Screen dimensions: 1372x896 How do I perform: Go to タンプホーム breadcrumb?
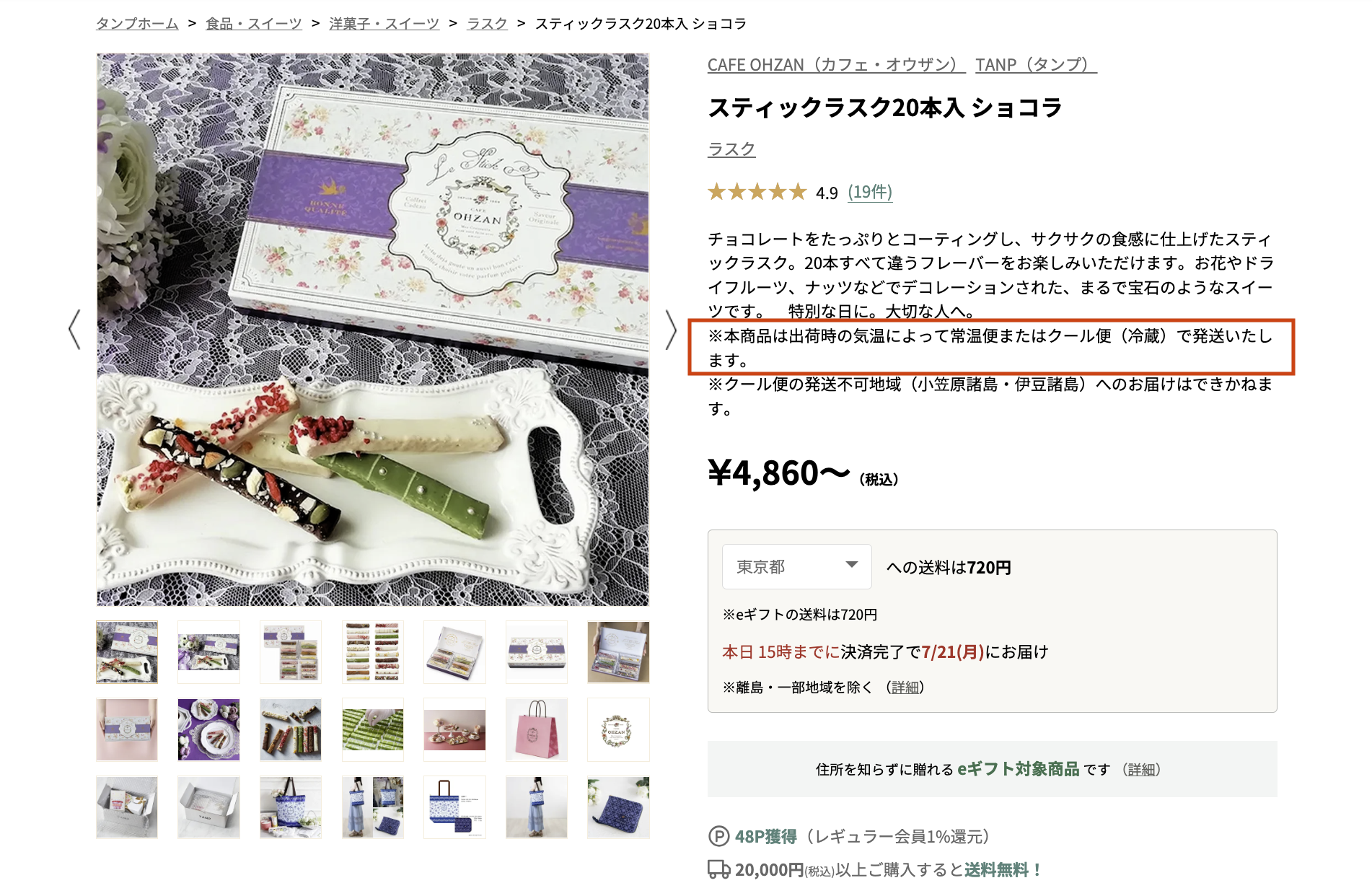pos(137,24)
